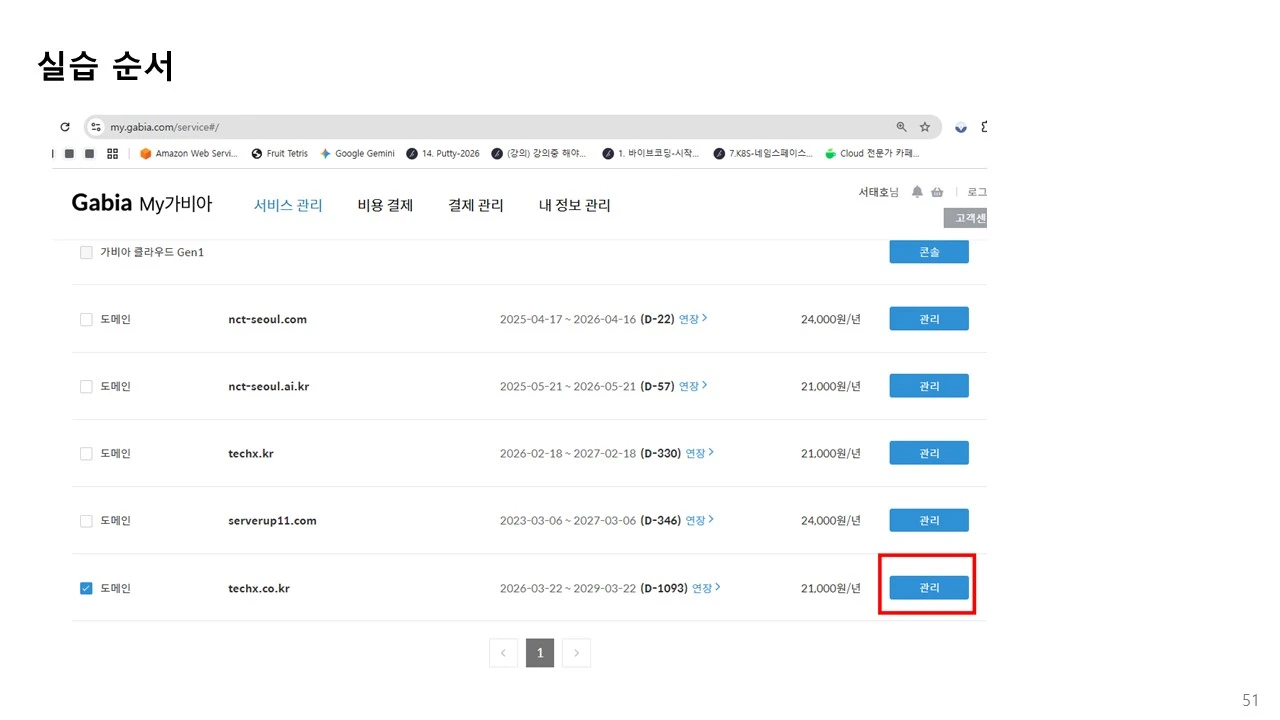
Task: Open the (강의) 강의중 해야 bookmark
Action: (539, 153)
